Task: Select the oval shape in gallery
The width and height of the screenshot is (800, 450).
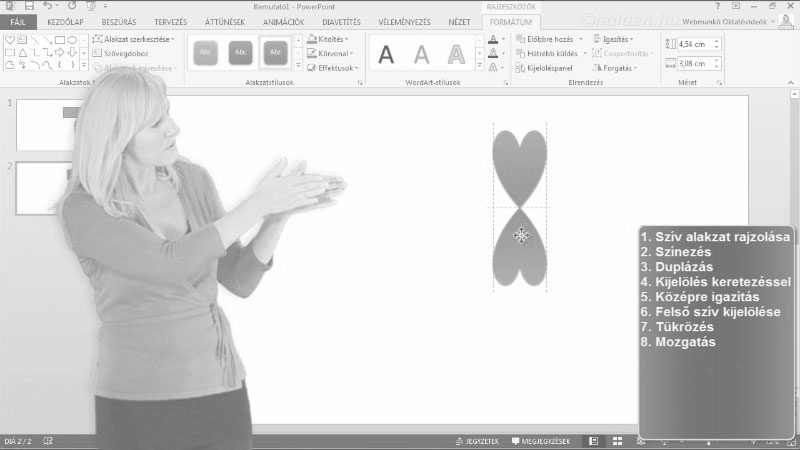Action: click(72, 40)
